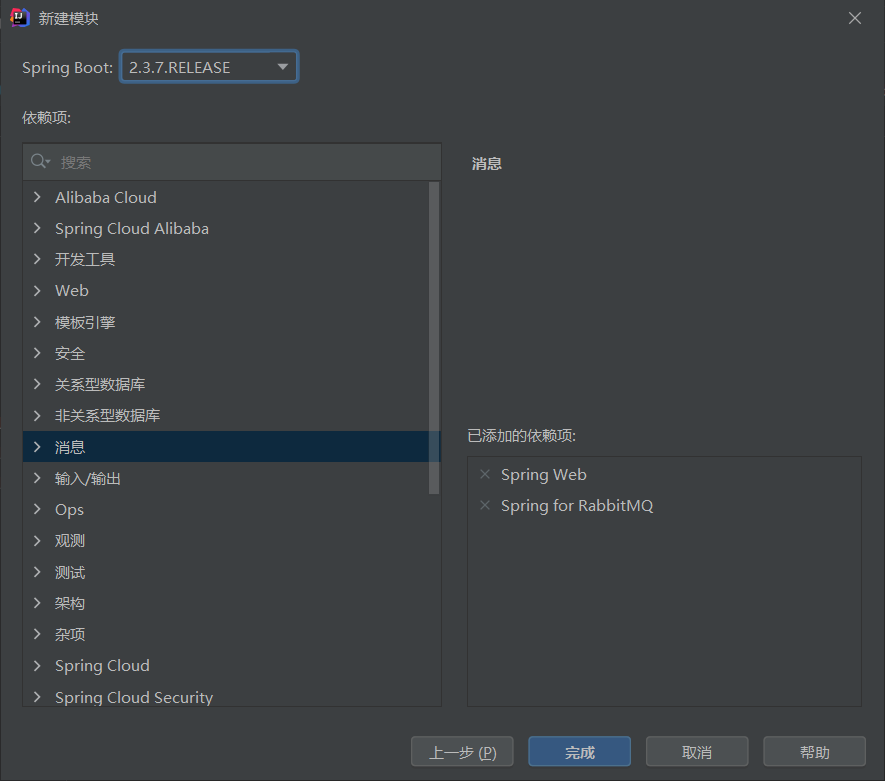This screenshot has height=781, width=885.
Task: Click the dependency list vertical scrollbar
Action: (434, 338)
